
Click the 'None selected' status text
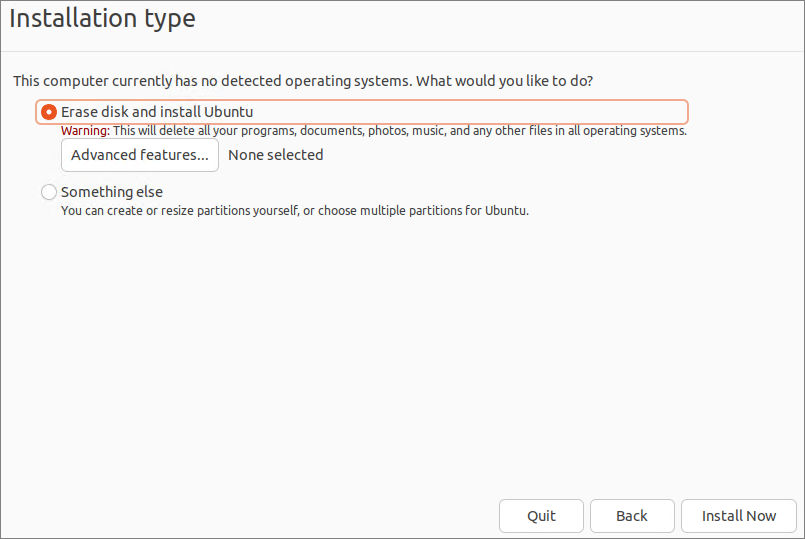(276, 155)
